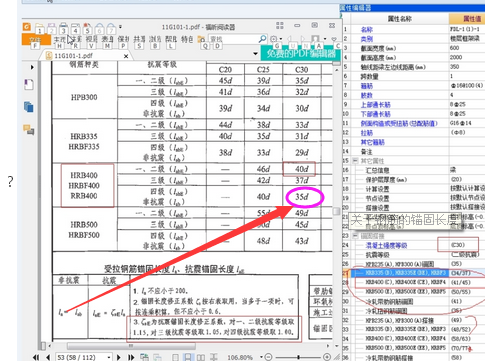This screenshot has height=361, width=485.
Task: Click the zoom slider handle
Action: [298, 357]
